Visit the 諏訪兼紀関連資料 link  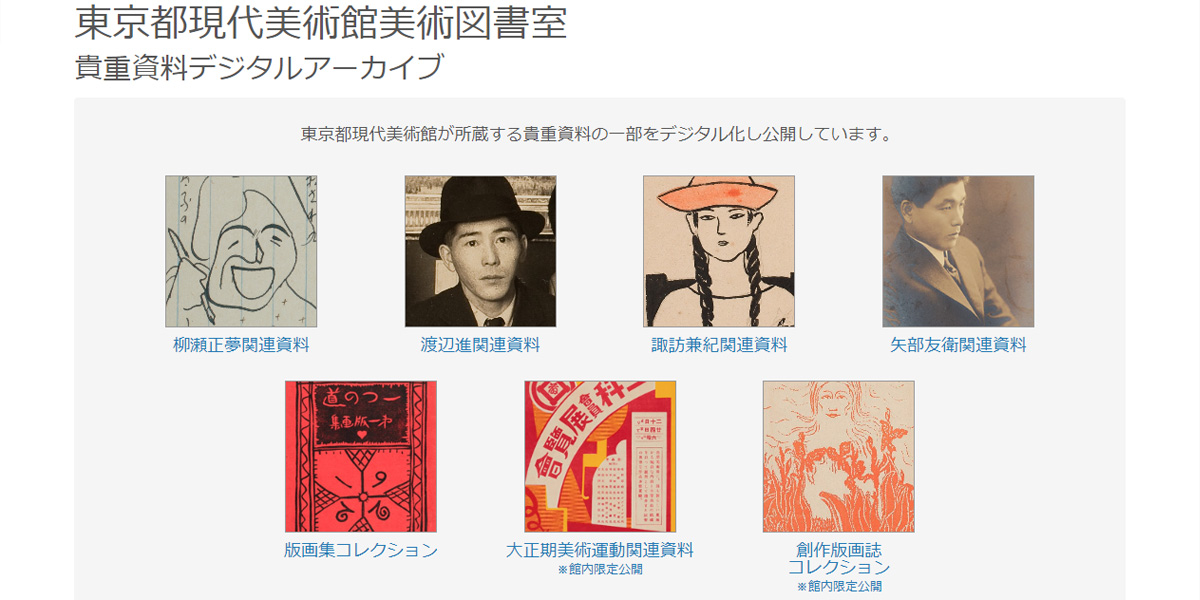[719, 345]
